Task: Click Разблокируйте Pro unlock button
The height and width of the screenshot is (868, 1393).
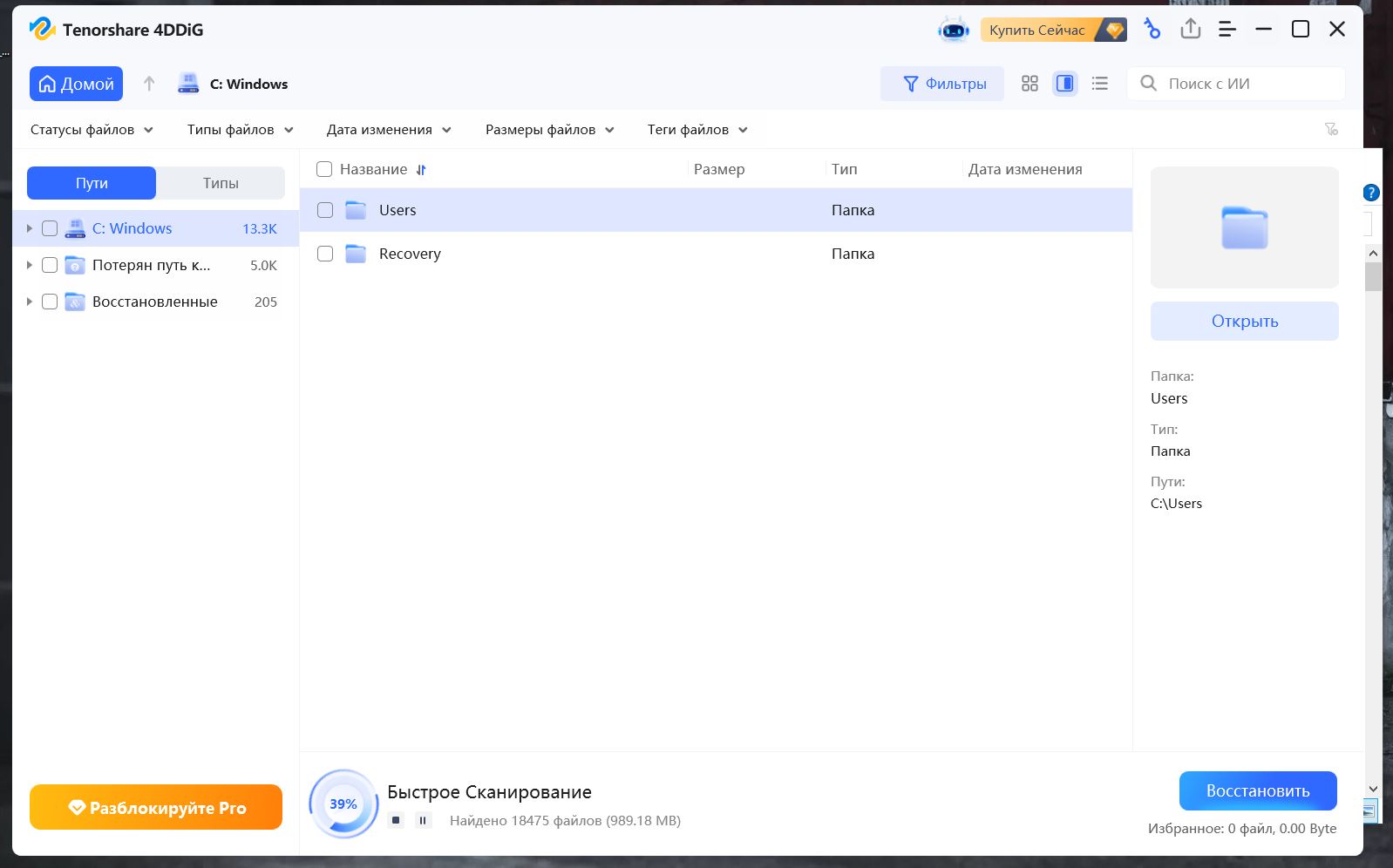Action: [156, 807]
